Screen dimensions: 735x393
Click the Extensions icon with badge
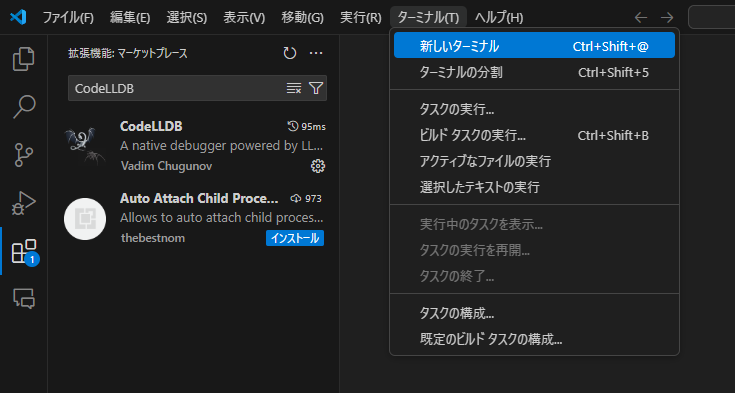[x=23, y=251]
